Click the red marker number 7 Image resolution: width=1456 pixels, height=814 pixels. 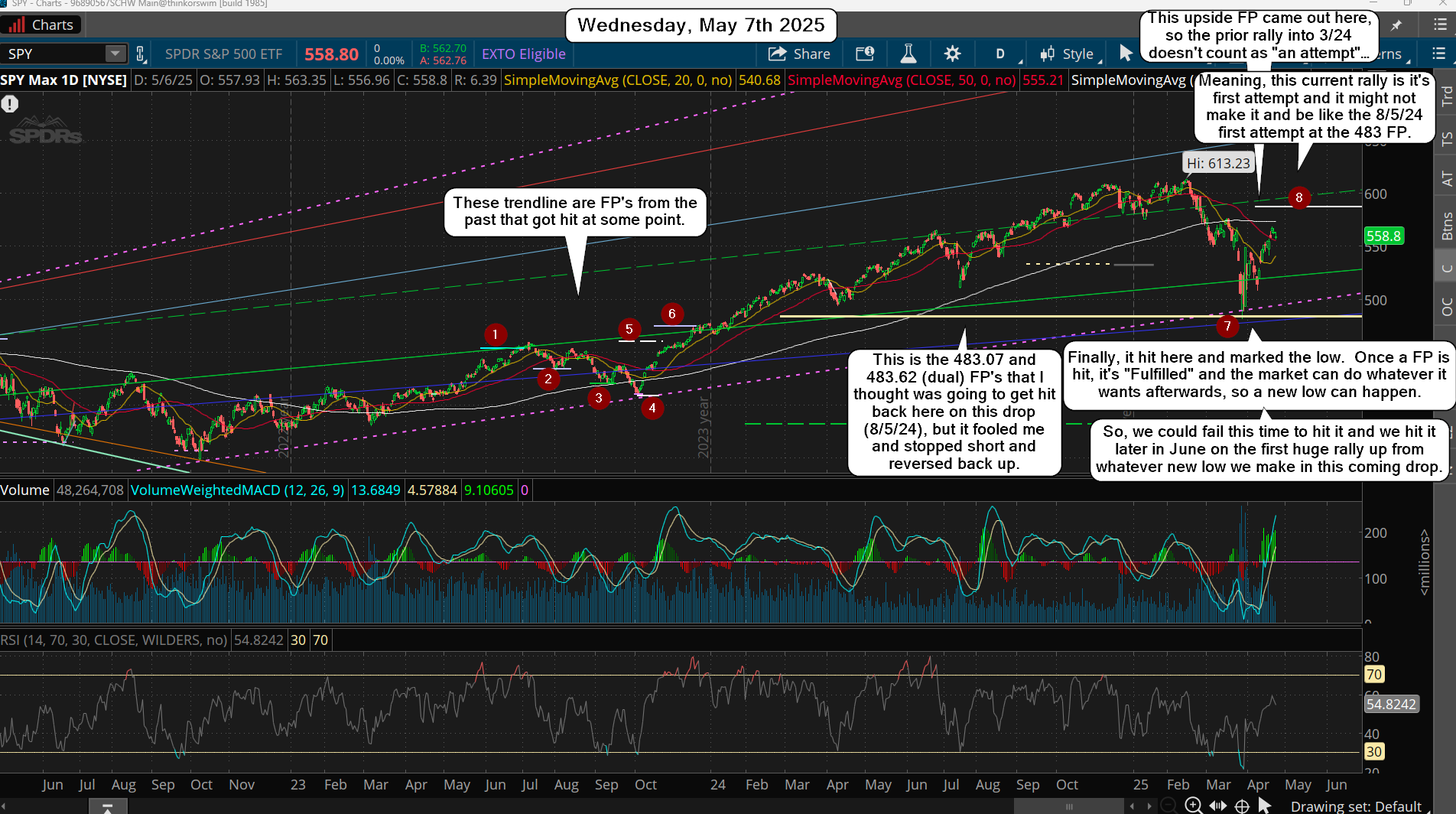(x=1227, y=326)
